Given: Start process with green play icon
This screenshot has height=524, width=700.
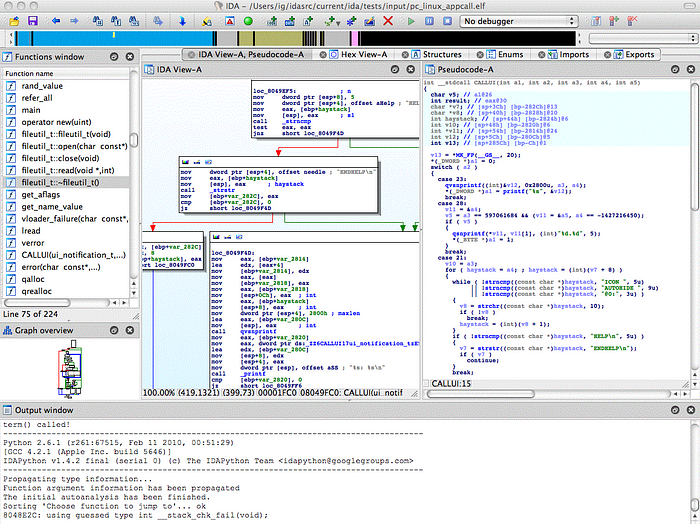Looking at the screenshot, I should (411, 21).
